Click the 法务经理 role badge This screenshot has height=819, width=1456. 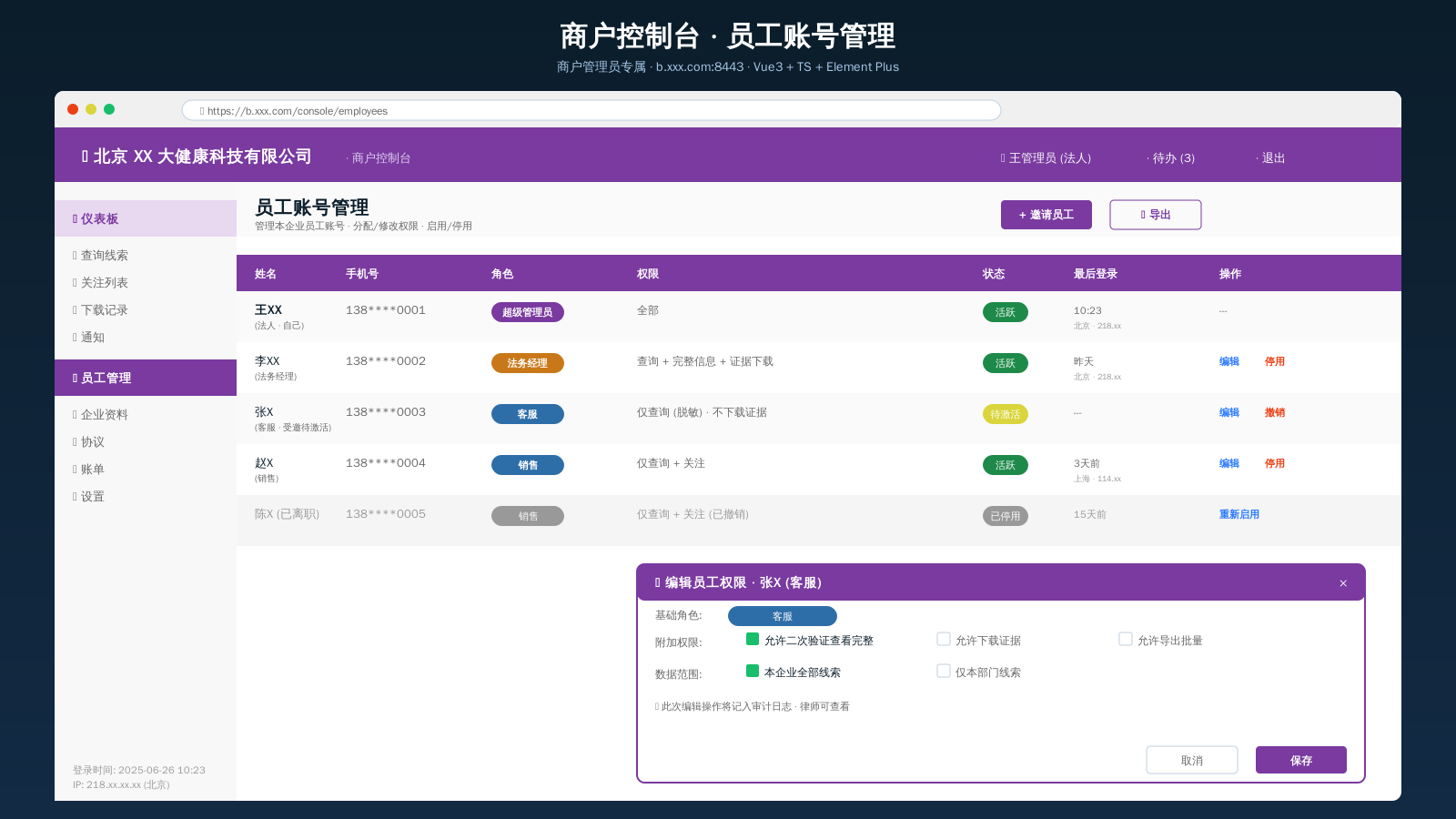528,363
